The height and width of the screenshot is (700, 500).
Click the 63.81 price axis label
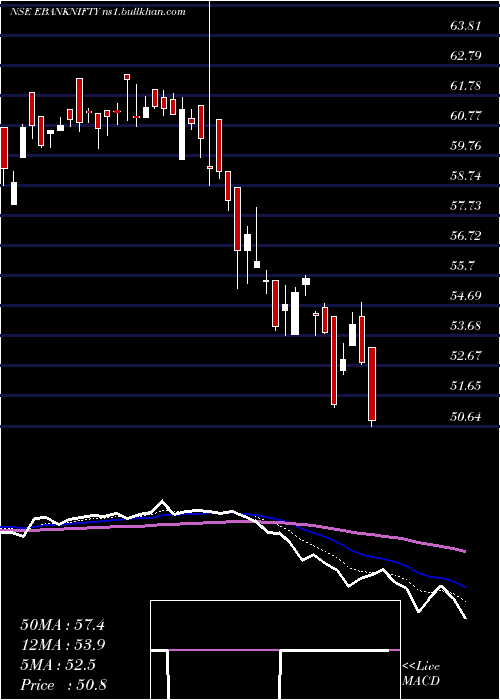pyautogui.click(x=466, y=25)
